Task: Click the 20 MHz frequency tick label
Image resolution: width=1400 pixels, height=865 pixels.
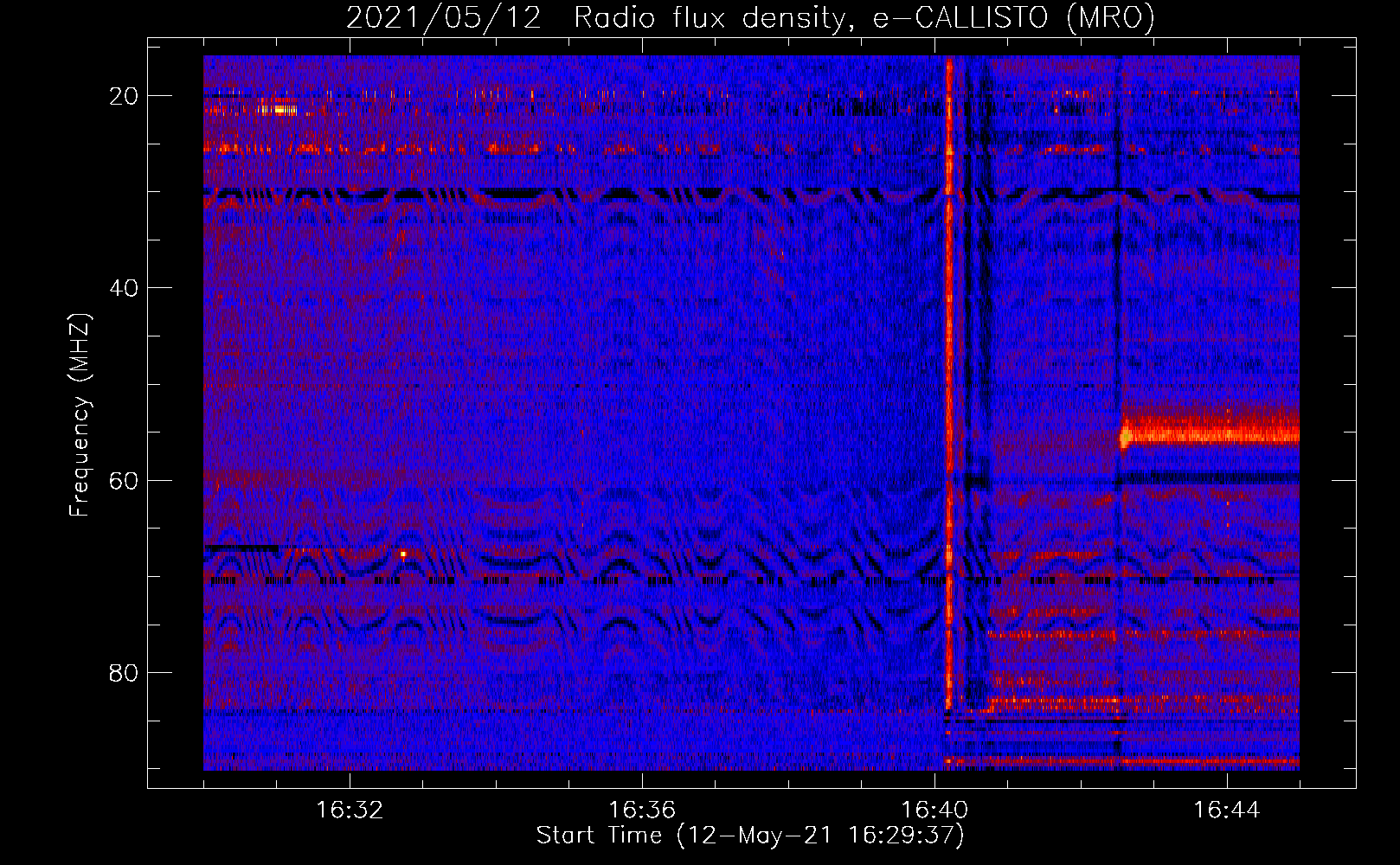Action: (x=125, y=96)
